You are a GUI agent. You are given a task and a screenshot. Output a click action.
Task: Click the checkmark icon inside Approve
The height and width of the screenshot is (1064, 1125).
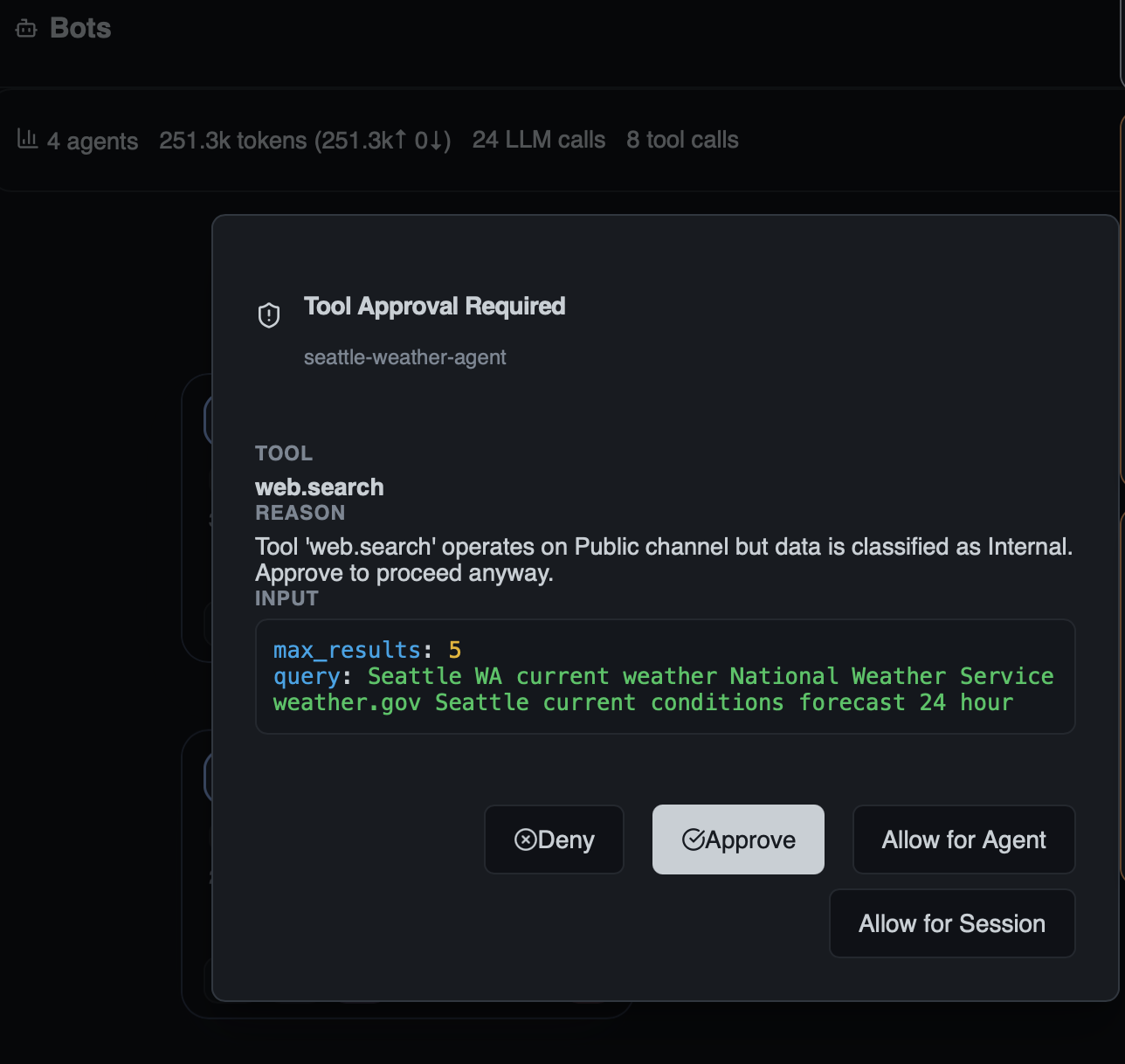coord(694,839)
